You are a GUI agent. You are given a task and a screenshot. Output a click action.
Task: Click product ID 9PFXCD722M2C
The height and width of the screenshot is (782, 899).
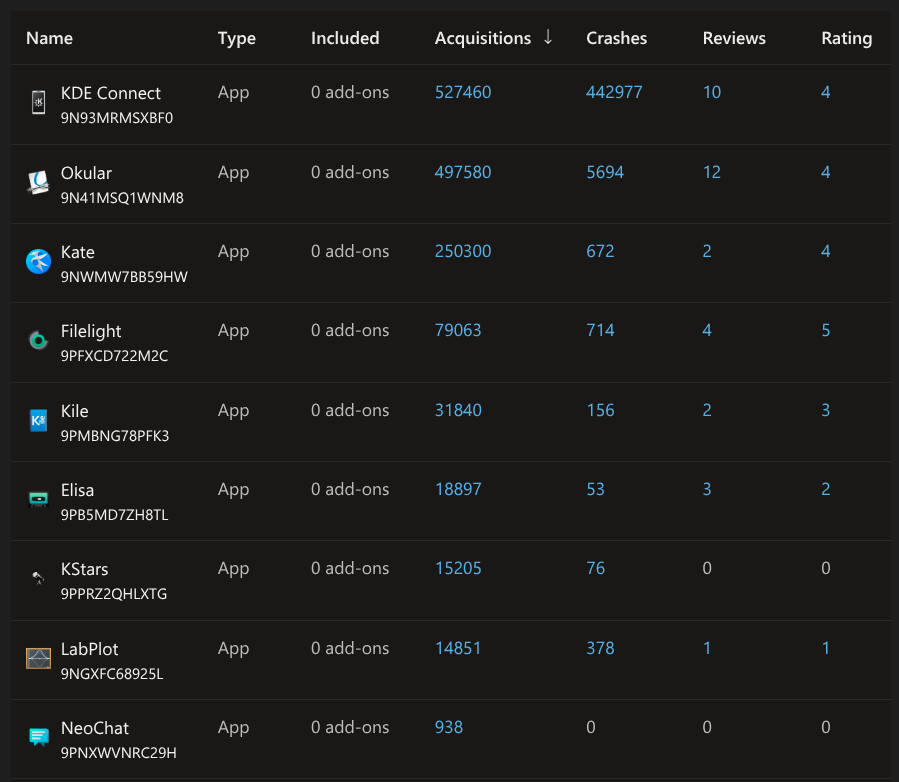click(115, 357)
